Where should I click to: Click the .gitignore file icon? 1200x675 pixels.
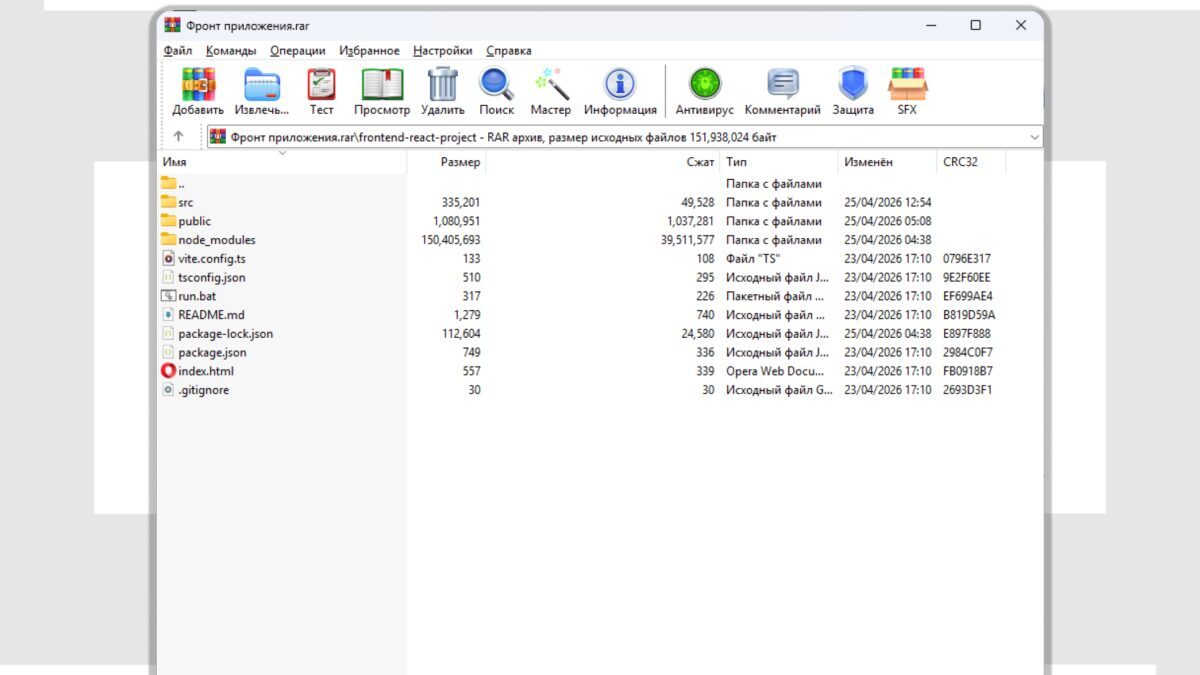coord(168,390)
